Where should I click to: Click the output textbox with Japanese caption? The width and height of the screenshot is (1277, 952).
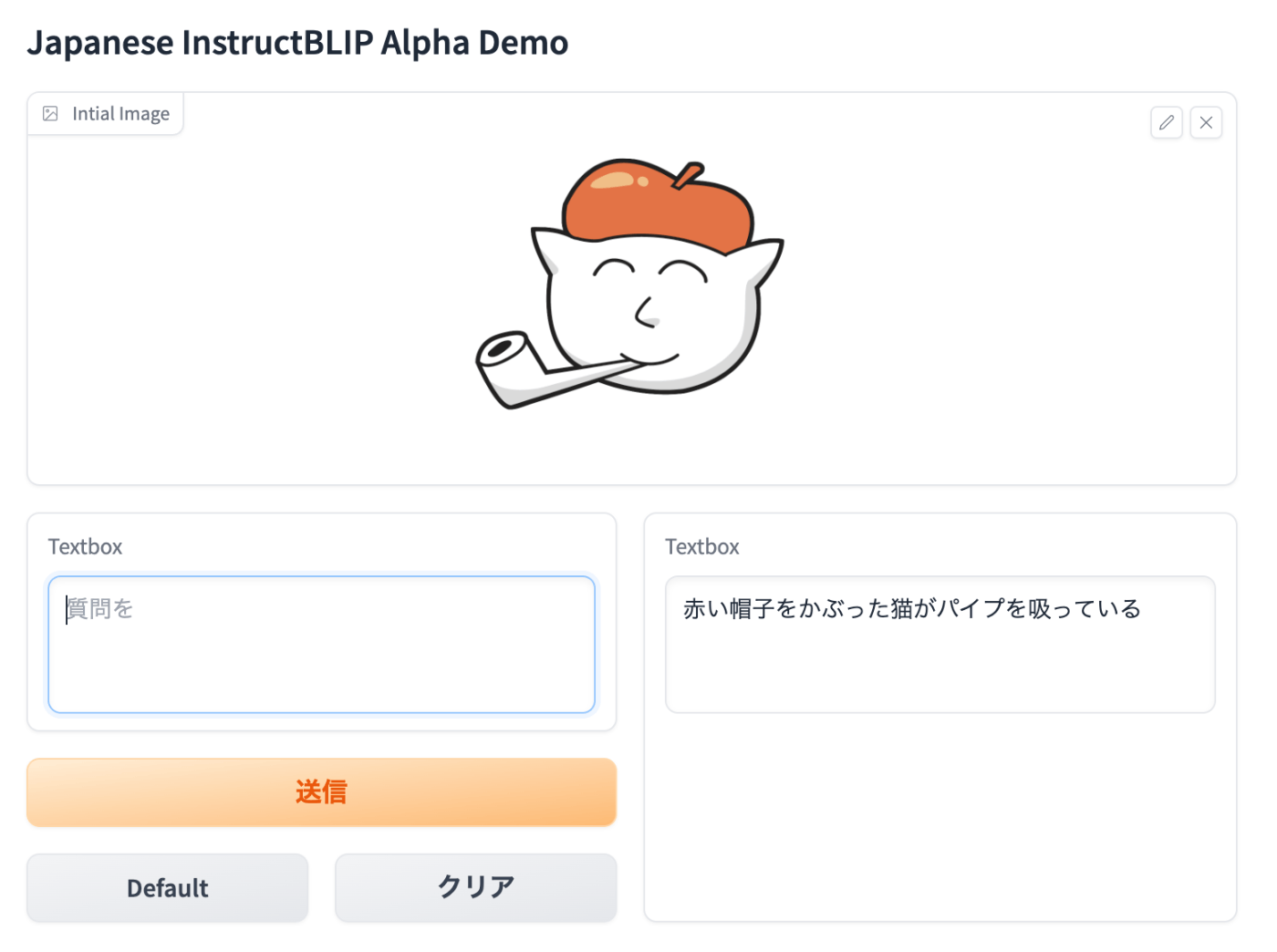[940, 644]
